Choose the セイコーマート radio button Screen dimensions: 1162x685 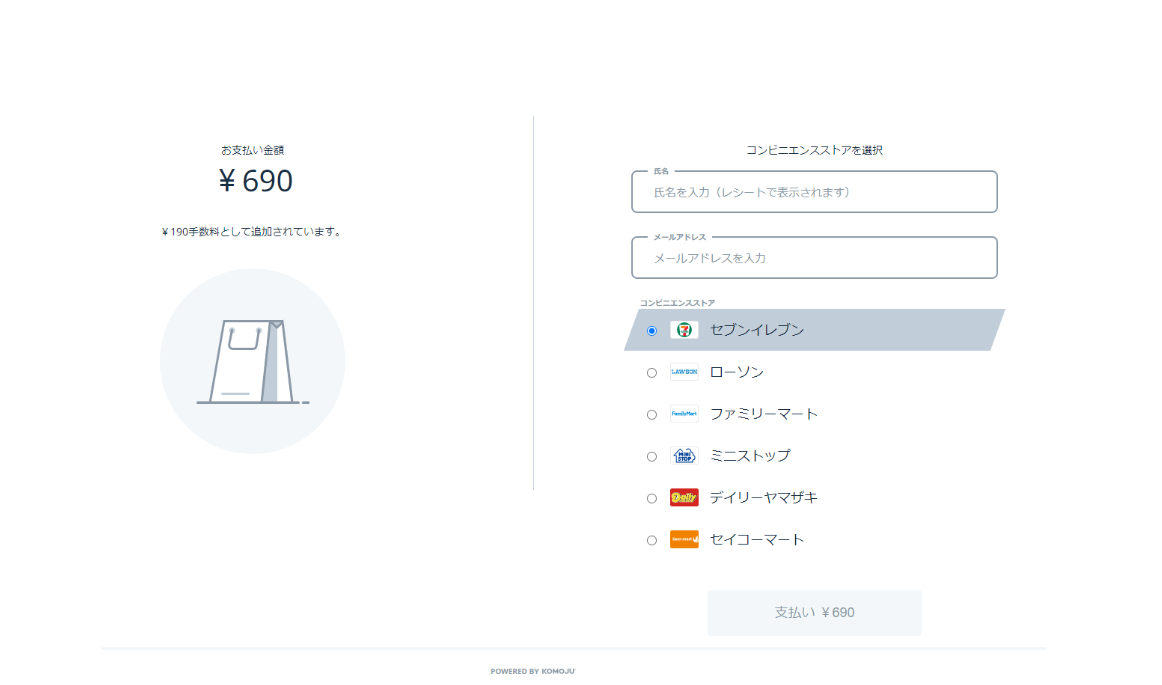click(652, 541)
